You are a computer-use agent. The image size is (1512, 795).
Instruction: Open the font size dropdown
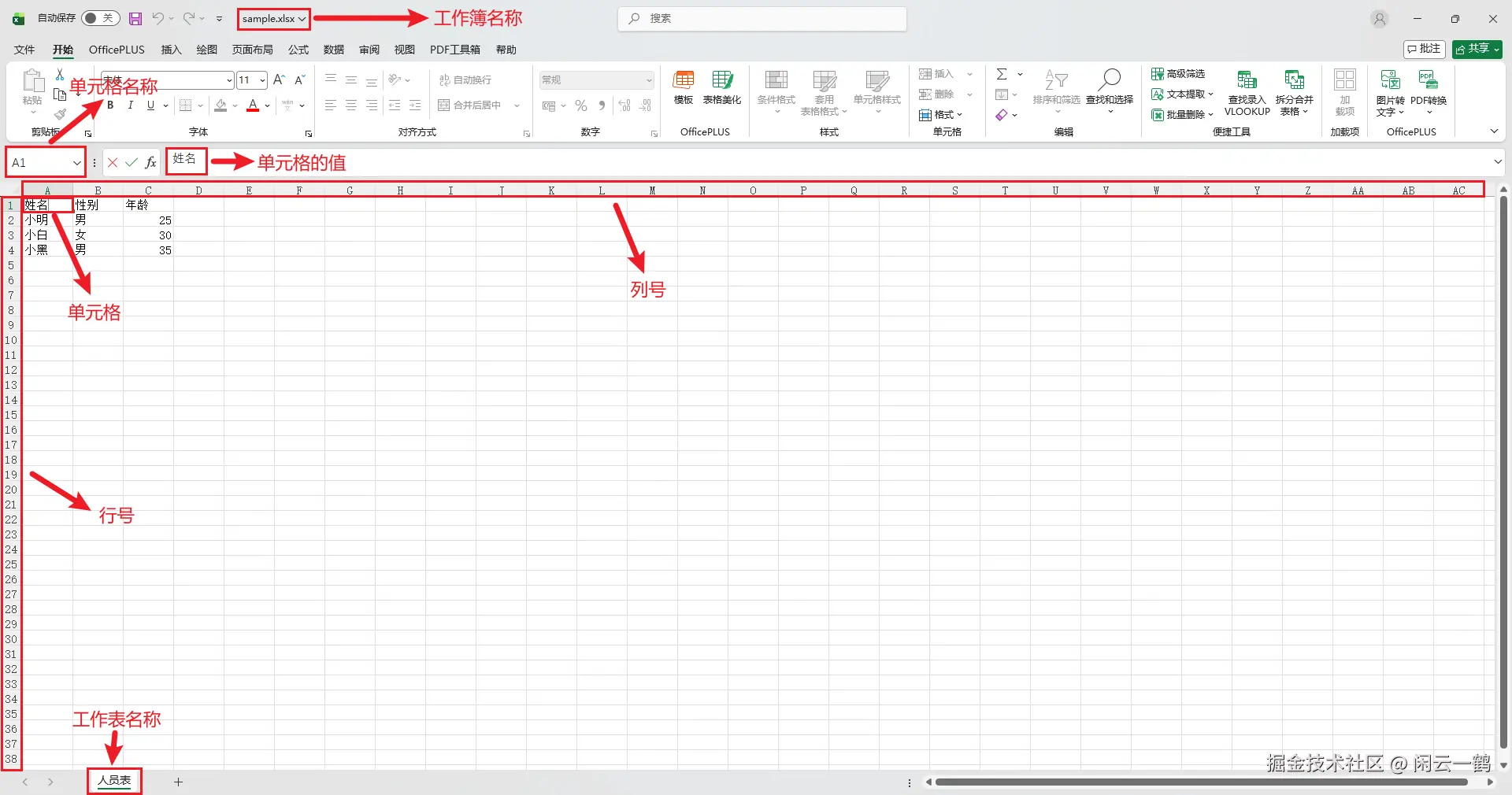pyautogui.click(x=262, y=80)
